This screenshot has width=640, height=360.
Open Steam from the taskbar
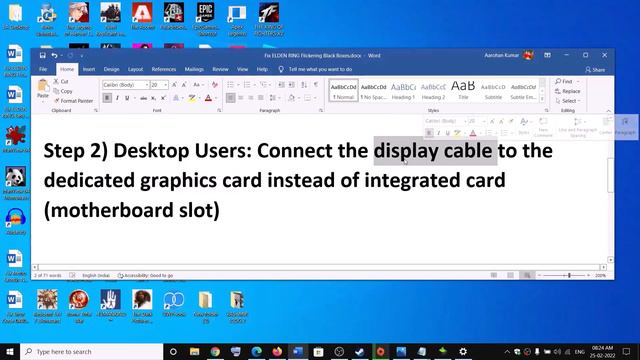pyautogui.click(x=360, y=351)
